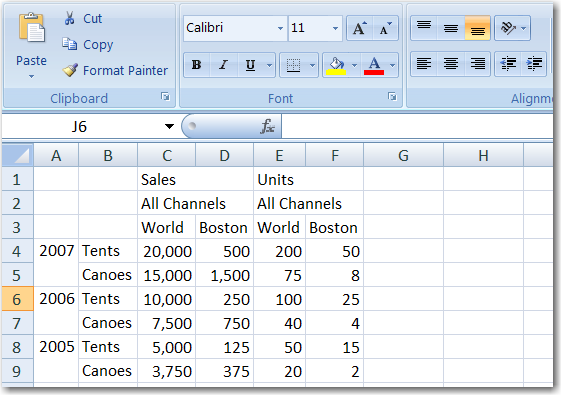Viewport: 561px width, 395px height.
Task: Select column A header
Action: coord(56,156)
